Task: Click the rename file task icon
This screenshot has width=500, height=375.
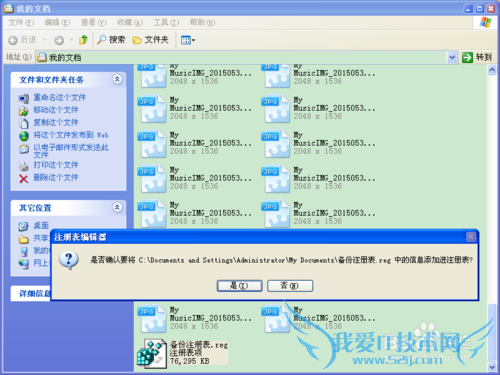Action: coord(24,98)
